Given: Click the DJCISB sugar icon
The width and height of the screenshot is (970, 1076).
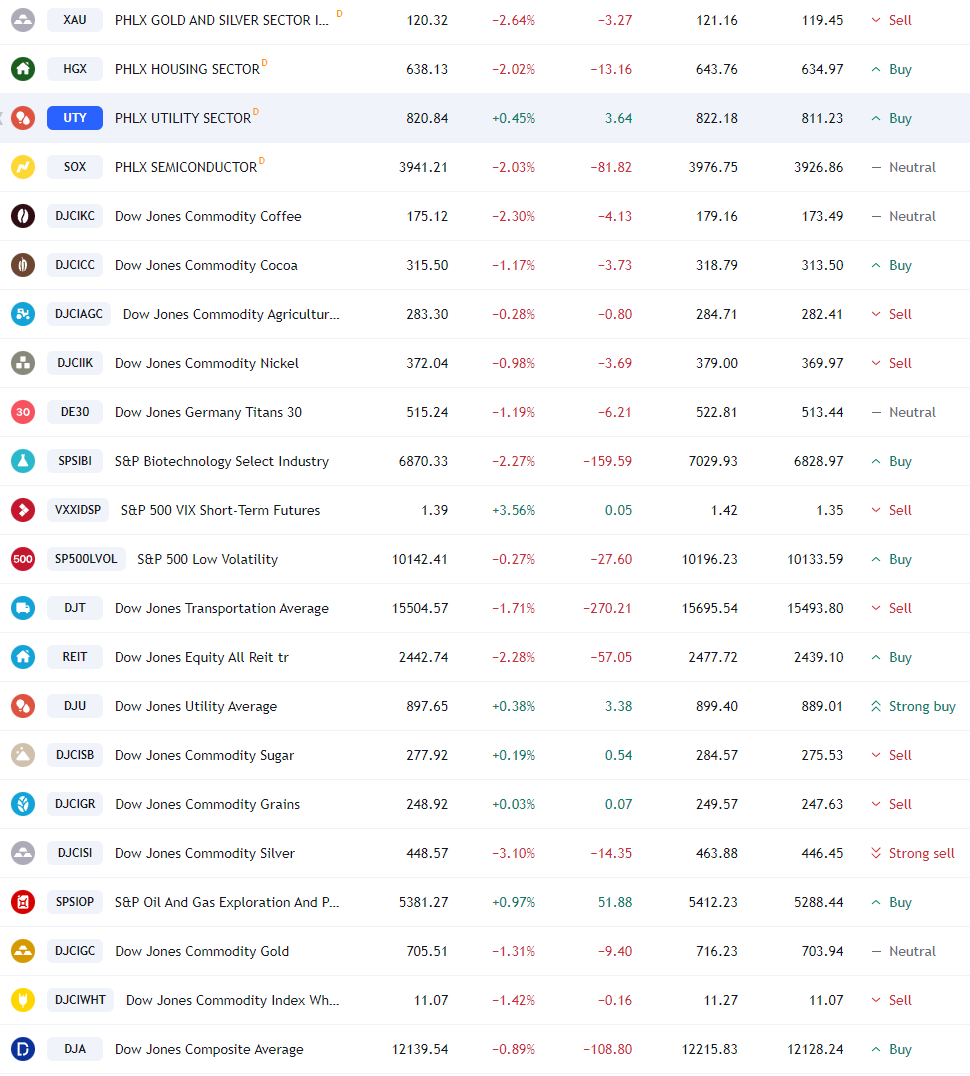Looking at the screenshot, I should [23, 755].
